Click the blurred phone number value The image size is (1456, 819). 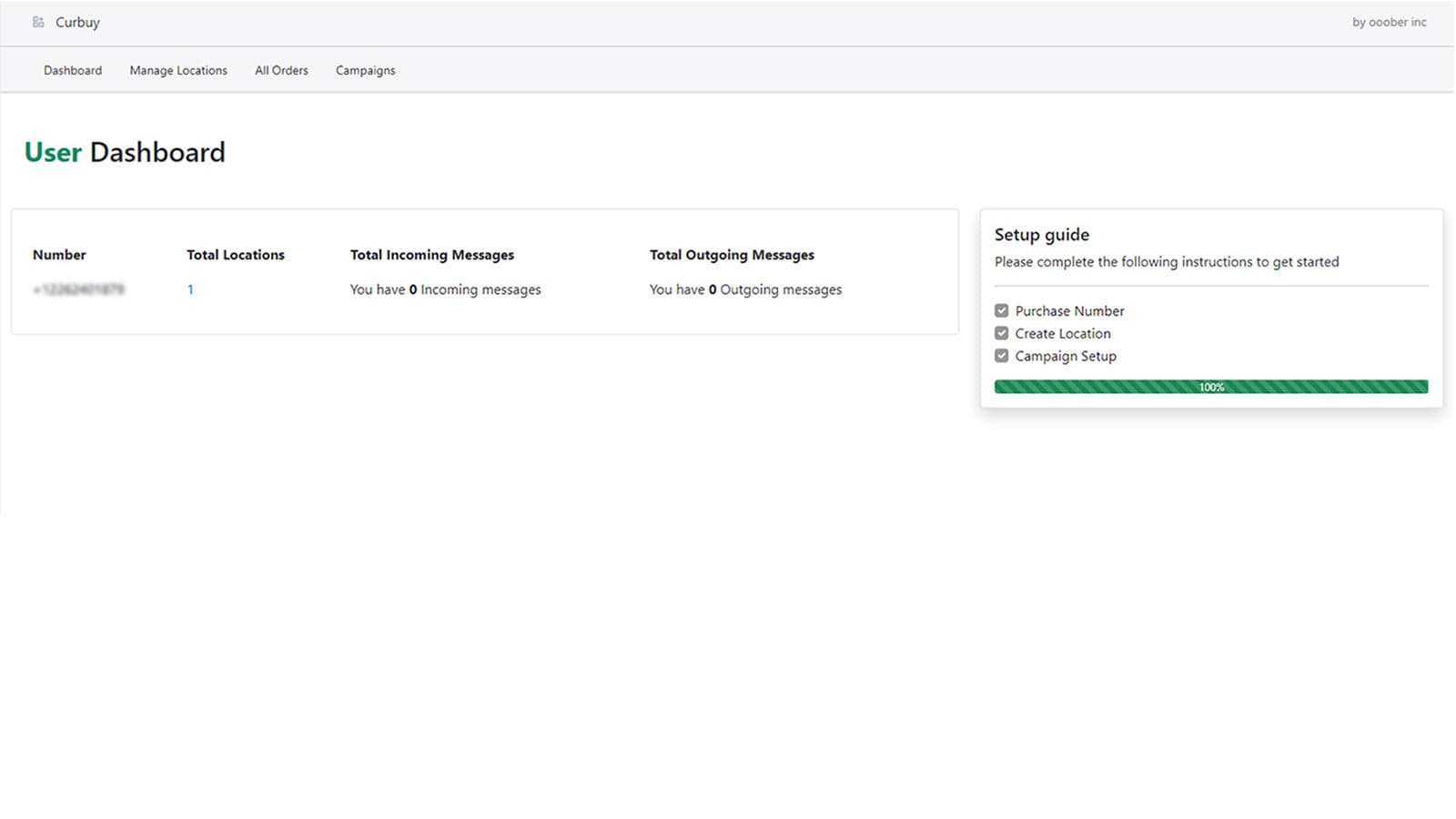click(78, 289)
